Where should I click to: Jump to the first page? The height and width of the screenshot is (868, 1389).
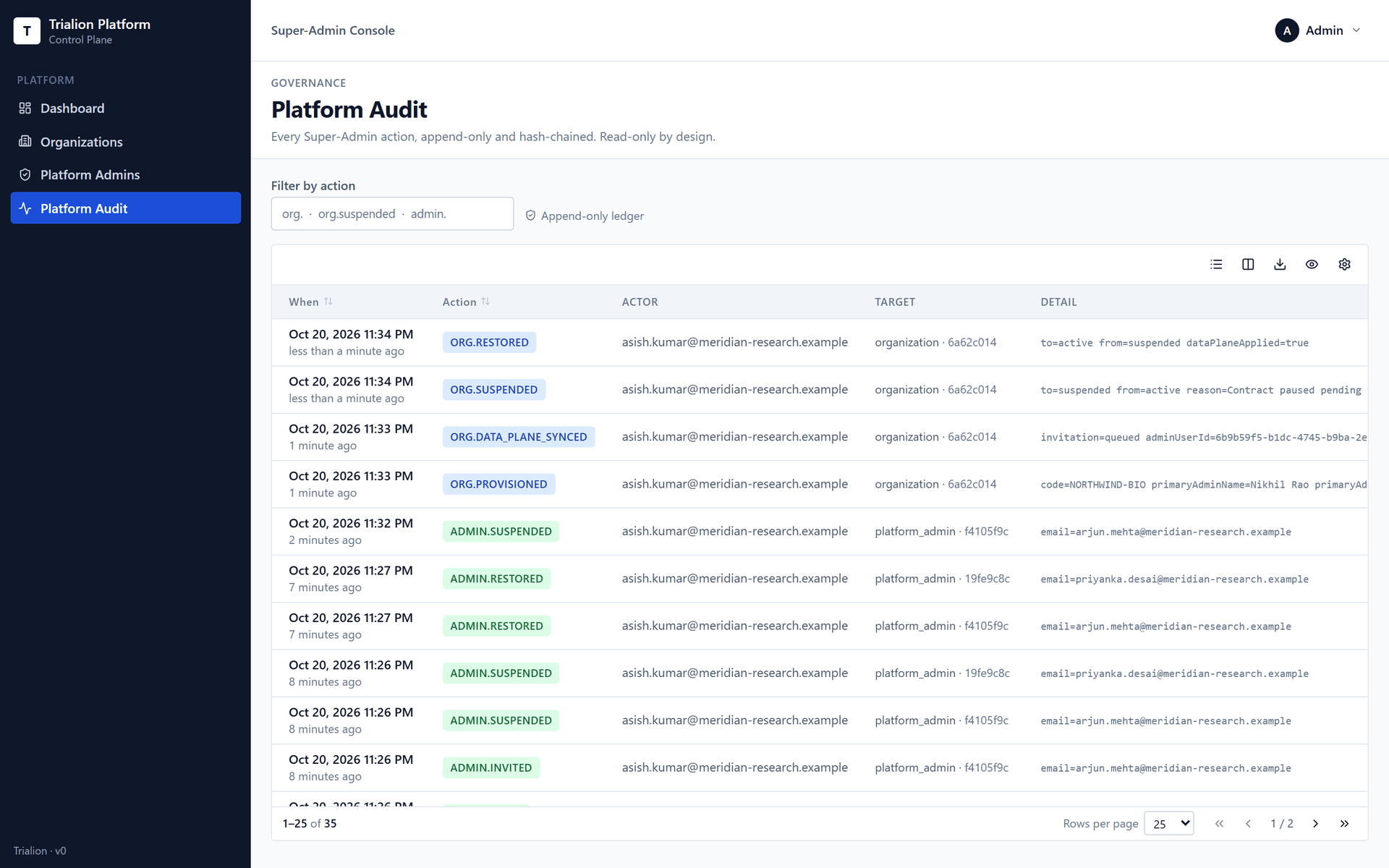pyautogui.click(x=1219, y=824)
